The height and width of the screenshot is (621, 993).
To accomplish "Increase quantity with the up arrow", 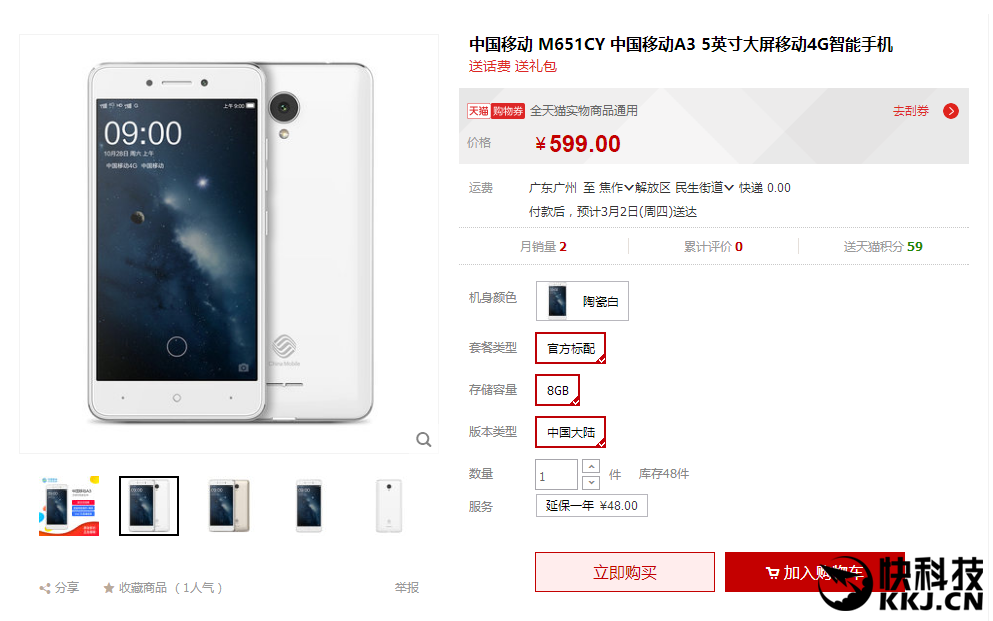I will pyautogui.click(x=591, y=467).
